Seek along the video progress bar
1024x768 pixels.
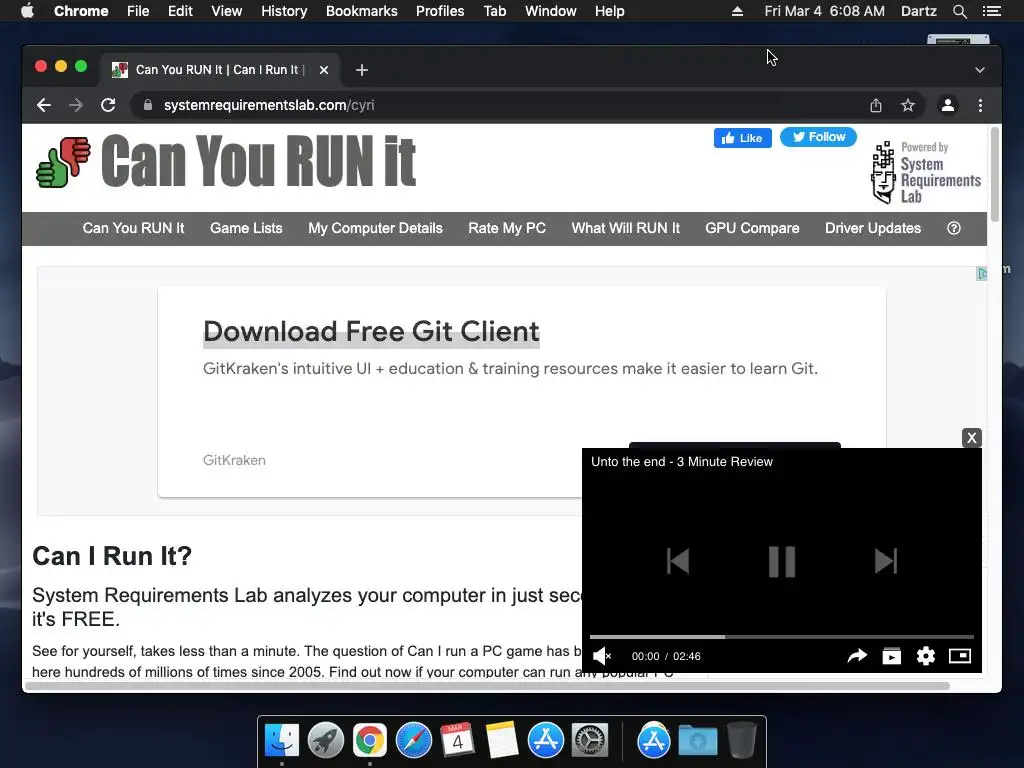782,637
